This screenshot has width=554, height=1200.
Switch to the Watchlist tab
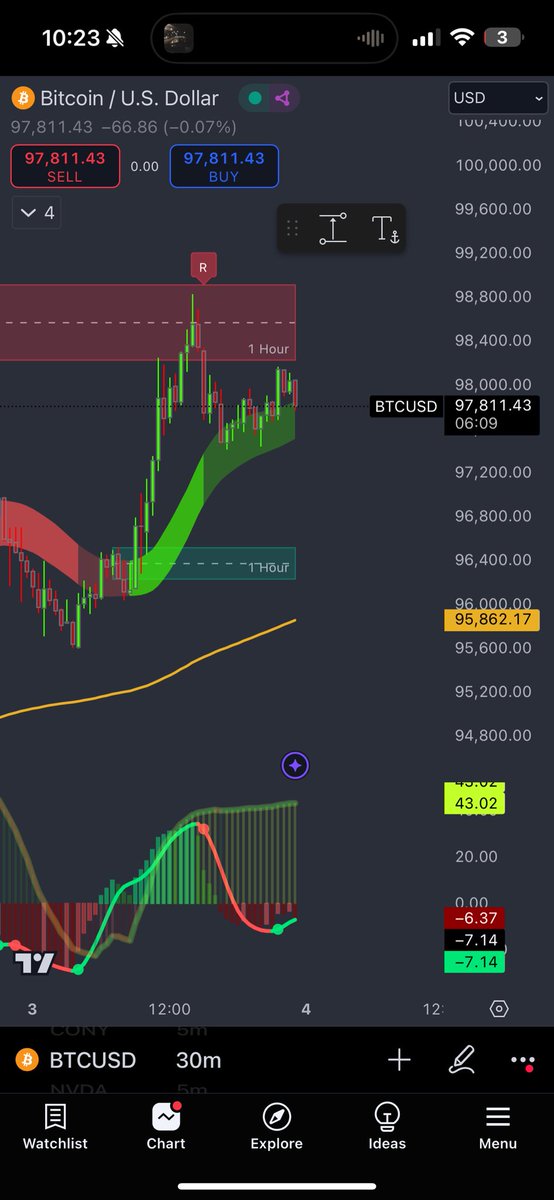coord(55,1127)
